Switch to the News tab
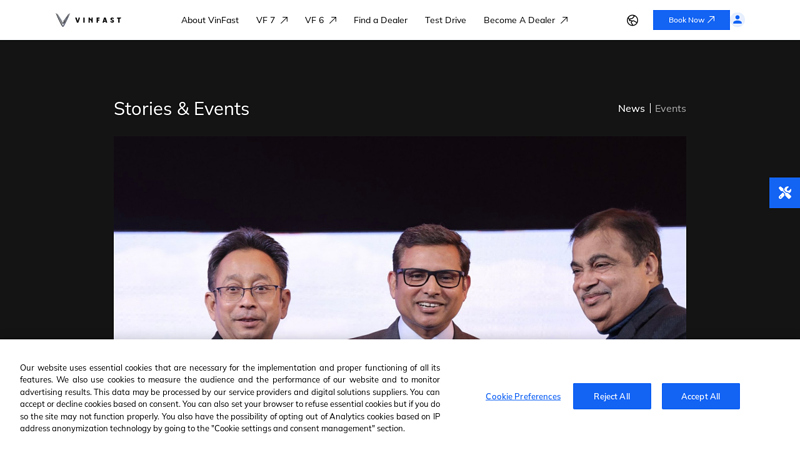Screen dimensions: 800x450 tap(631, 109)
